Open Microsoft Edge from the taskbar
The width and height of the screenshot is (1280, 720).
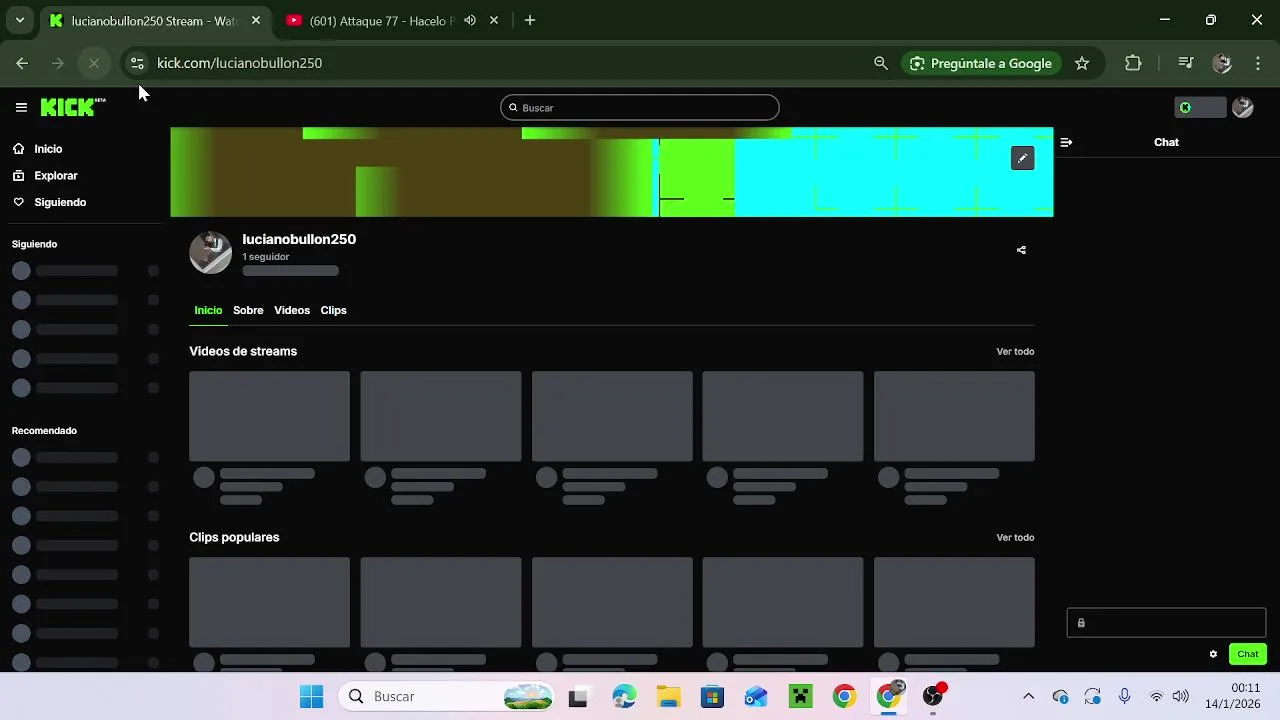coord(624,696)
